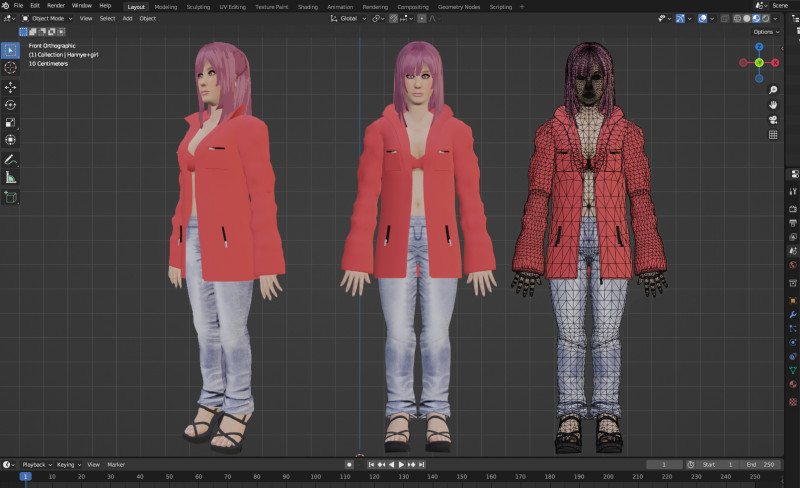800x488 pixels.
Task: Pick the Scale tool
Action: (x=10, y=123)
